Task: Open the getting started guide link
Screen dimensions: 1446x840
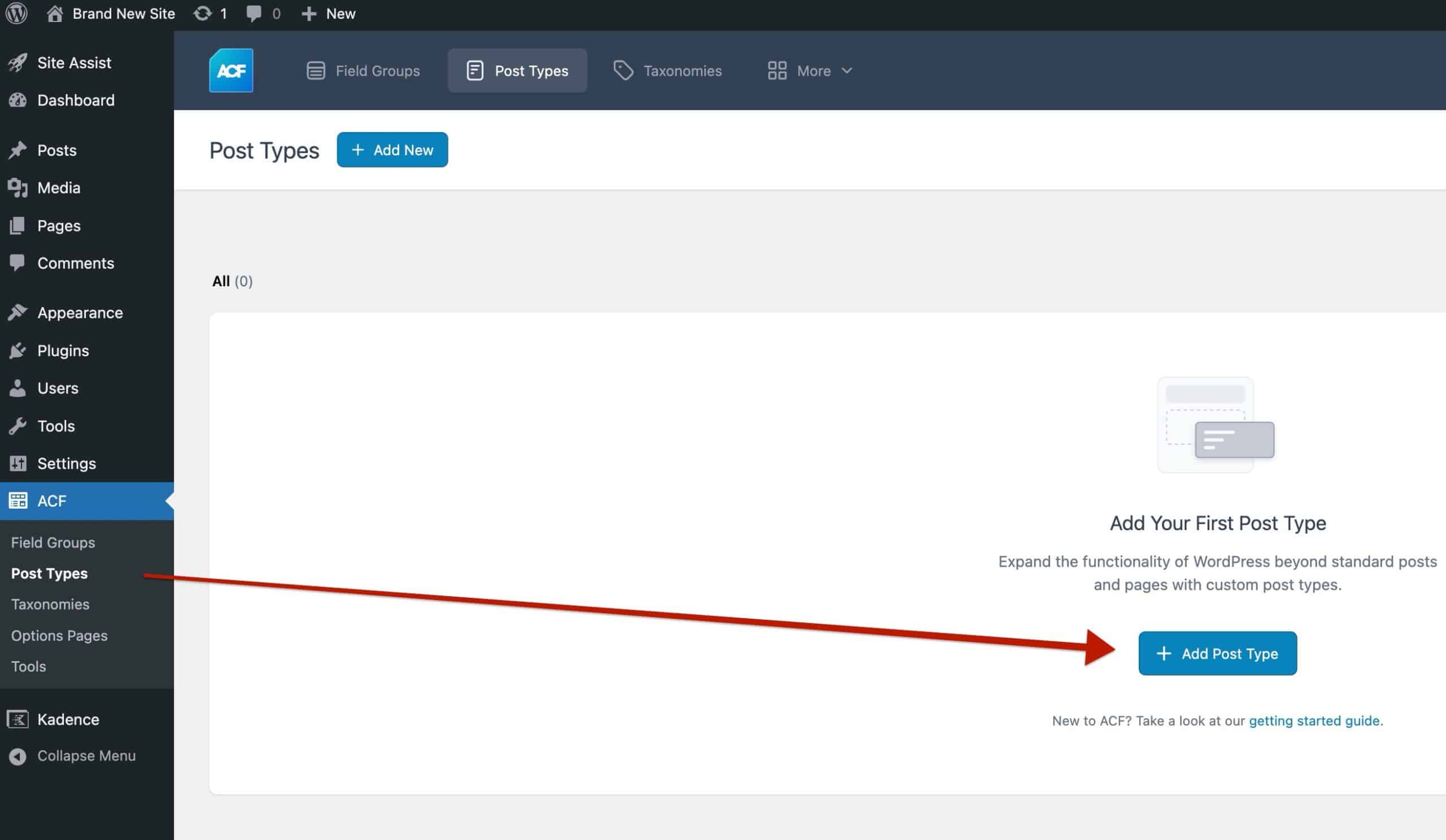Action: tap(1314, 721)
